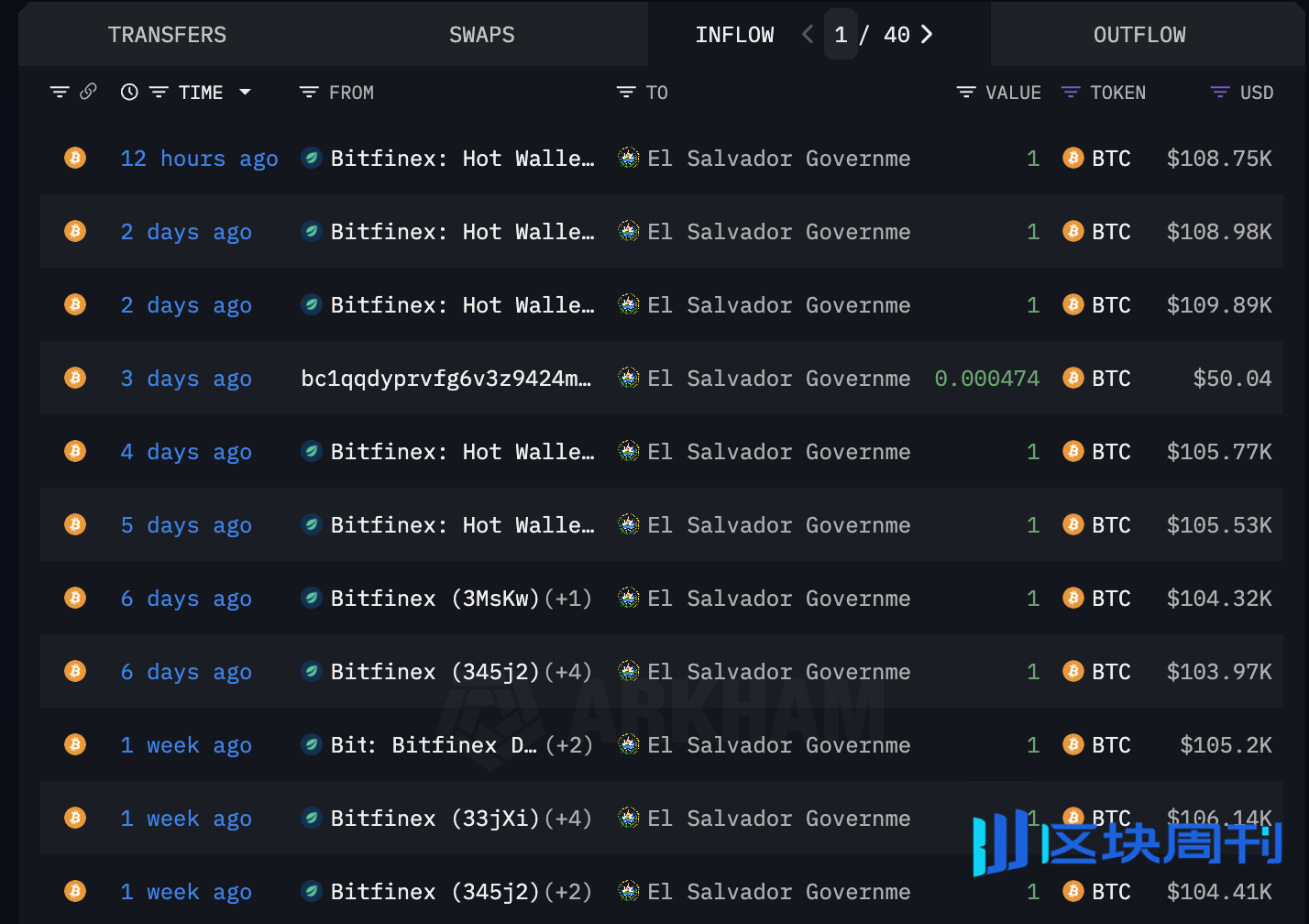Image resolution: width=1309 pixels, height=924 pixels.
Task: Click the Bitcoin chain icon in 12 hours row
Action: pyautogui.click(x=75, y=158)
